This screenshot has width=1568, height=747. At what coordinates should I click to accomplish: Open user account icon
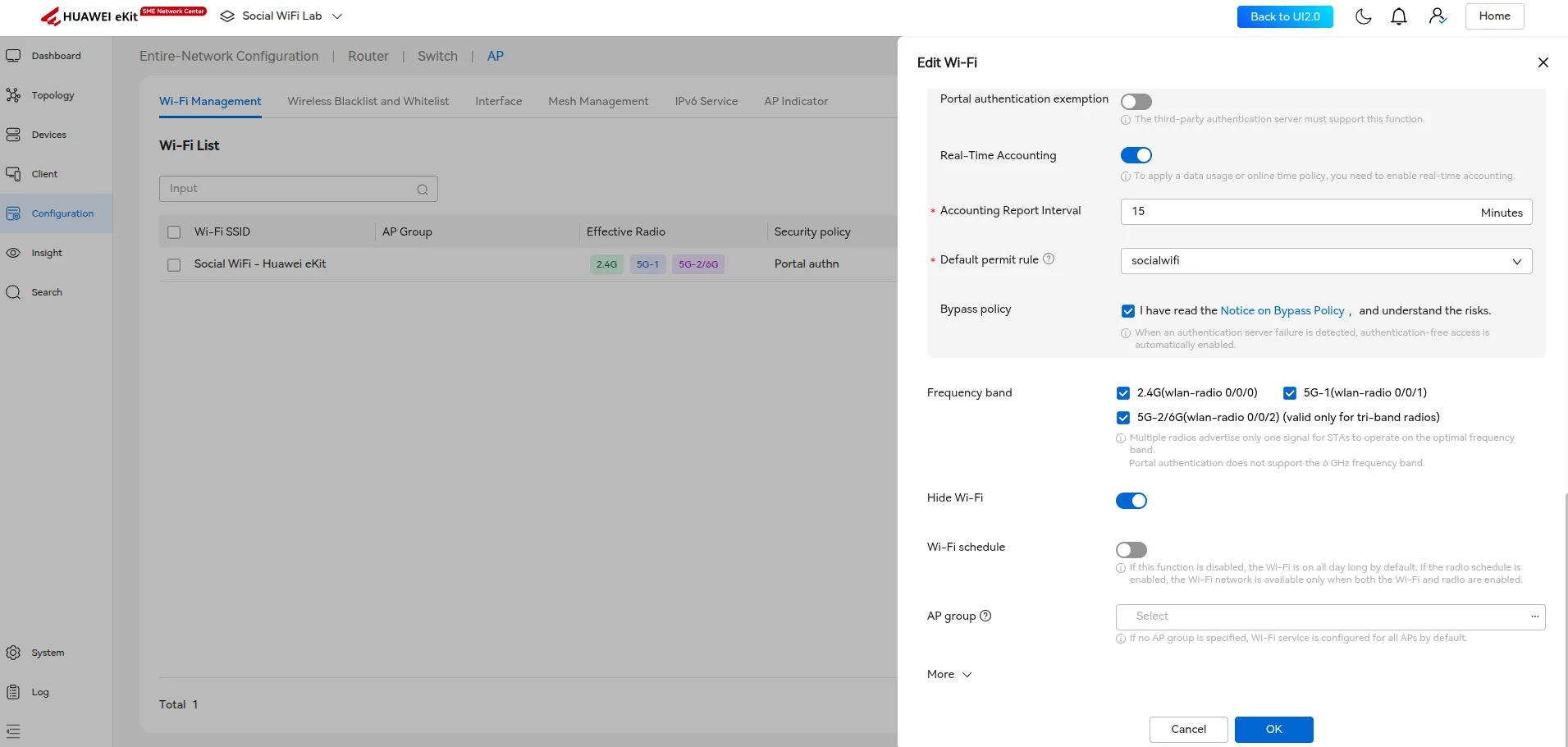click(x=1438, y=16)
